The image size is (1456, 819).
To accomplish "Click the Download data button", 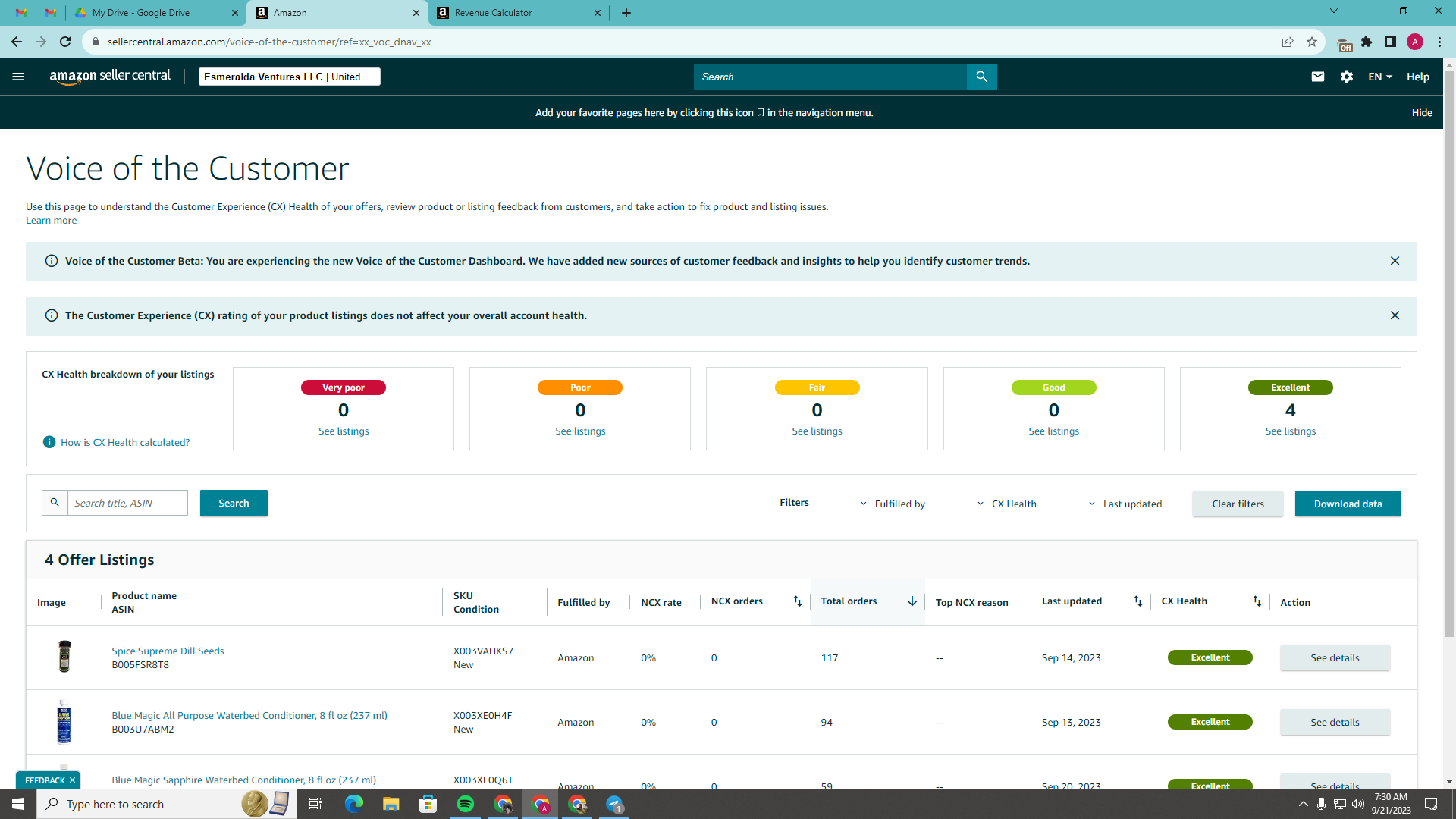I will 1348,504.
